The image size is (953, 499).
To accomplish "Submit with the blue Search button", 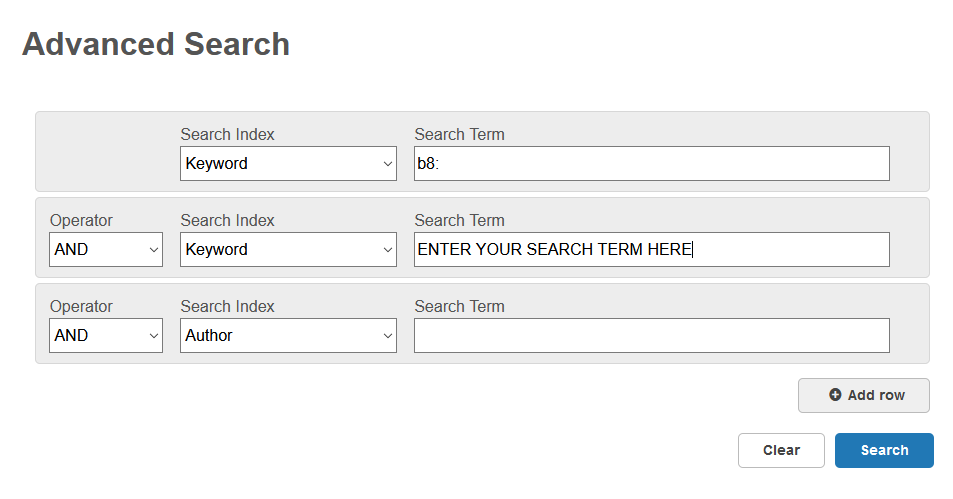I will point(884,450).
